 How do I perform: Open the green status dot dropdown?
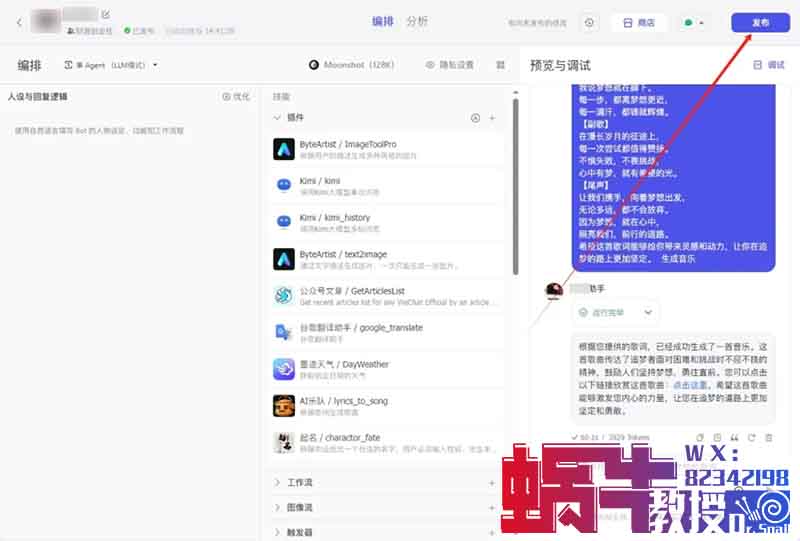[x=693, y=22]
